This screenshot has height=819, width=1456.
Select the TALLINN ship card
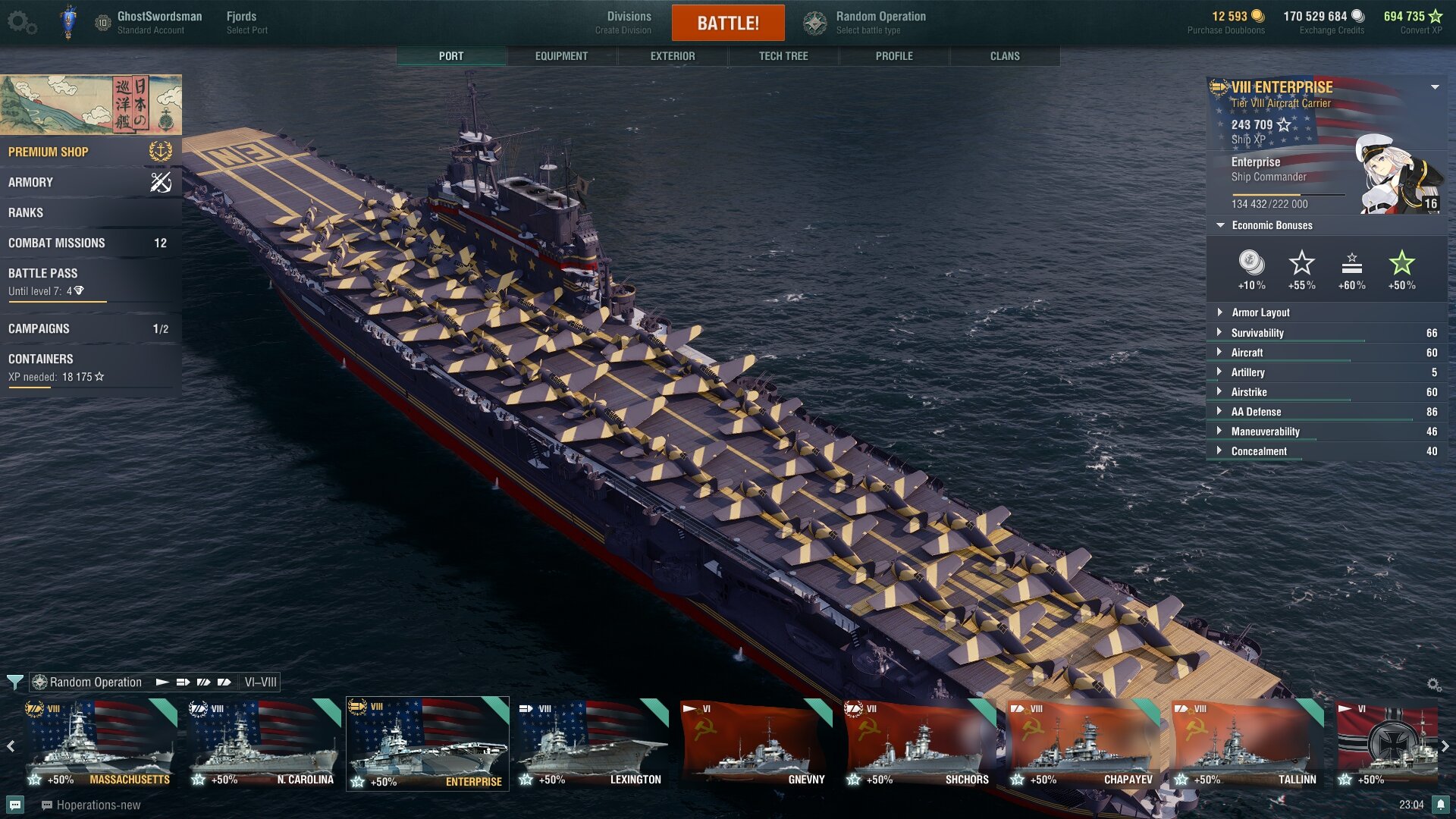pyautogui.click(x=1247, y=744)
